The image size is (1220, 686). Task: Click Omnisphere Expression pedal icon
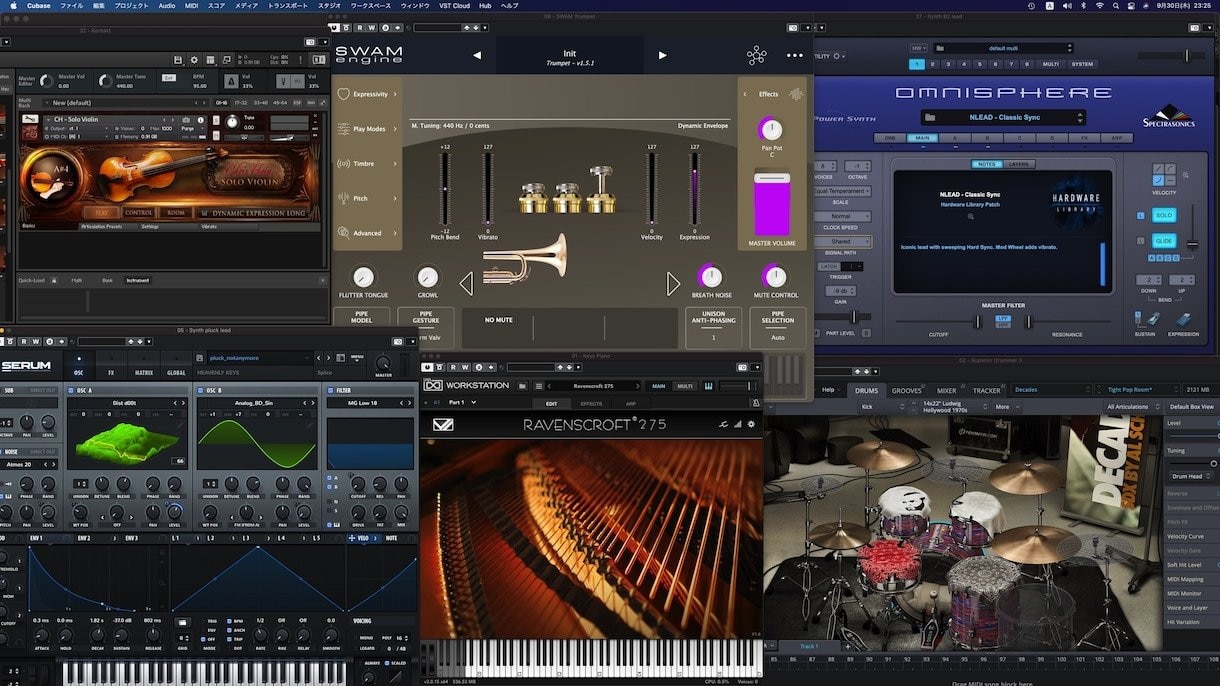pos(1182,319)
